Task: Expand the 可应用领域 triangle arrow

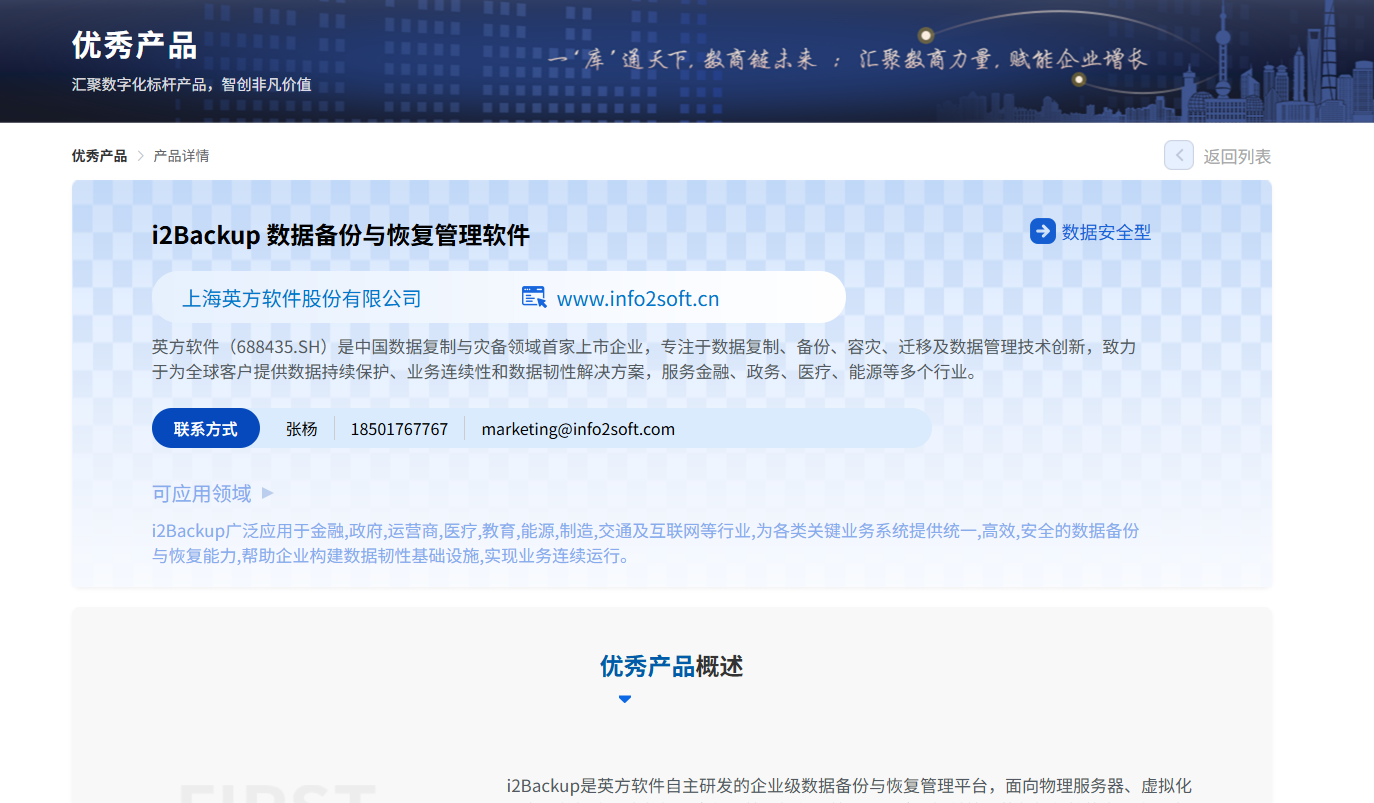Action: [x=267, y=493]
